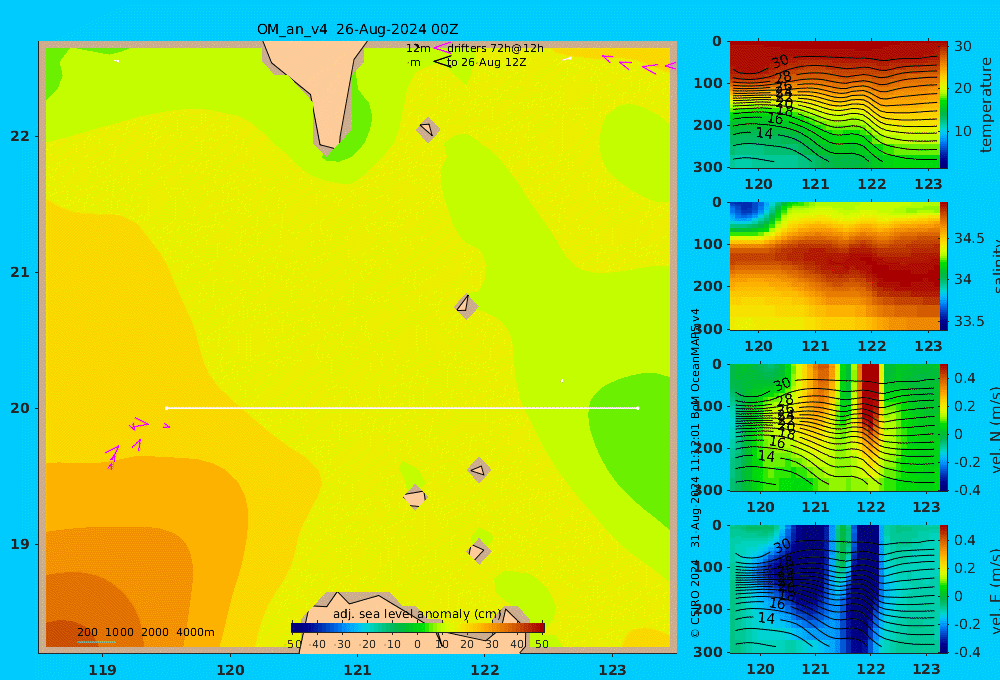Click the dark red velocity core in vel. N panel
The width and height of the screenshot is (1000, 680).
[x=870, y=399]
